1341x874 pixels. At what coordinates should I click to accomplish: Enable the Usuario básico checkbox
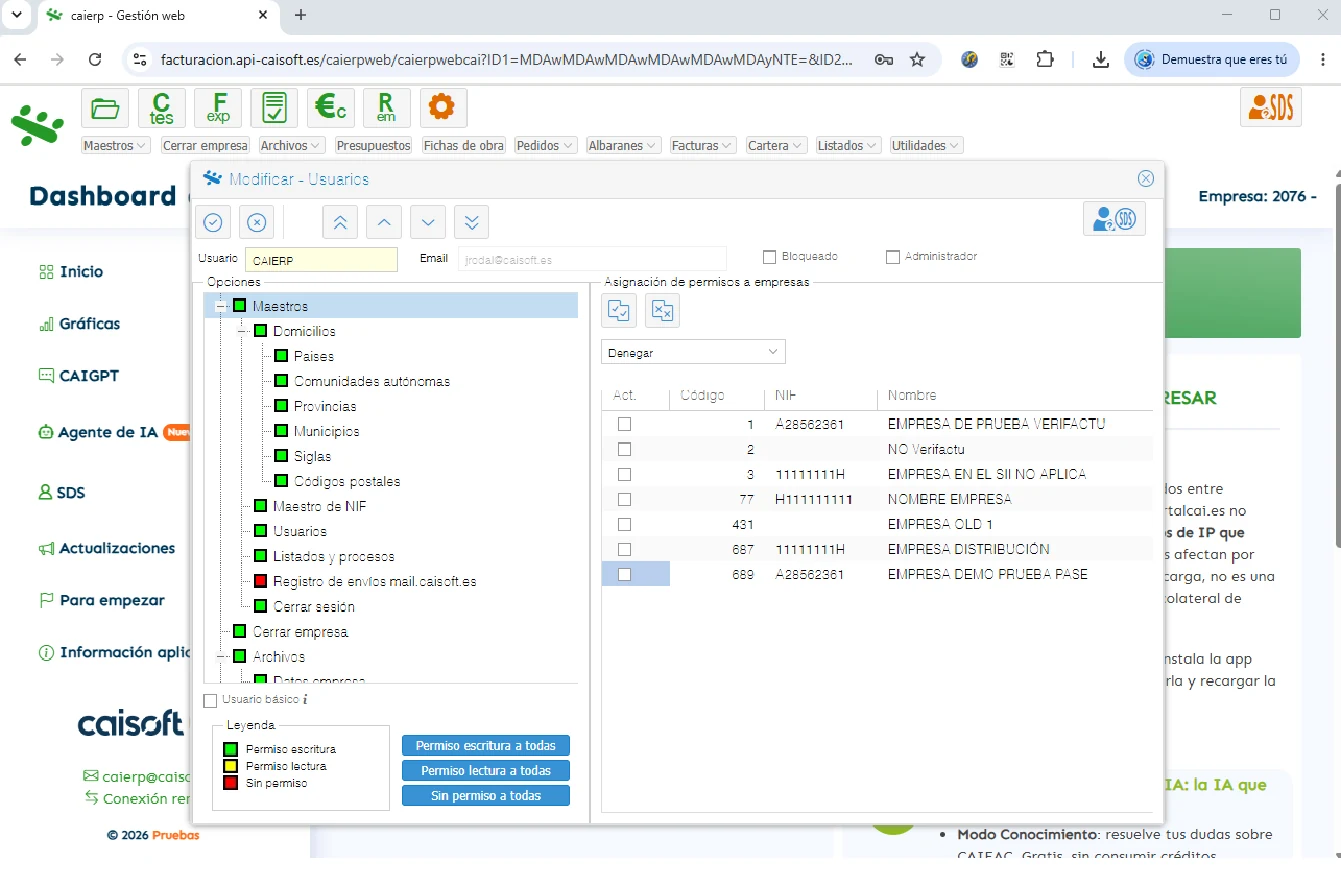[x=210, y=700]
